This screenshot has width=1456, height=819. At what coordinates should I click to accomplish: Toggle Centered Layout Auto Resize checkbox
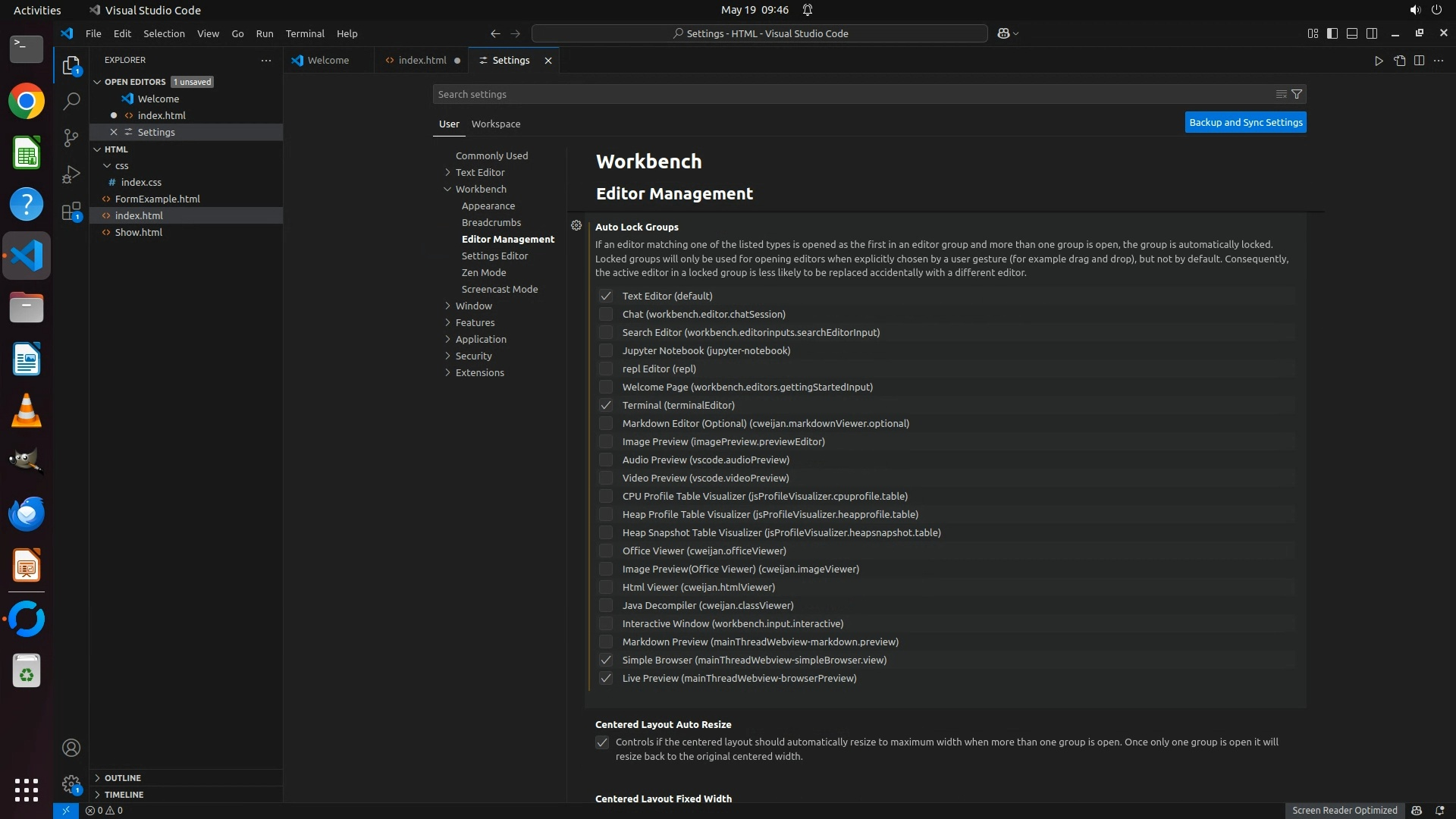(602, 742)
